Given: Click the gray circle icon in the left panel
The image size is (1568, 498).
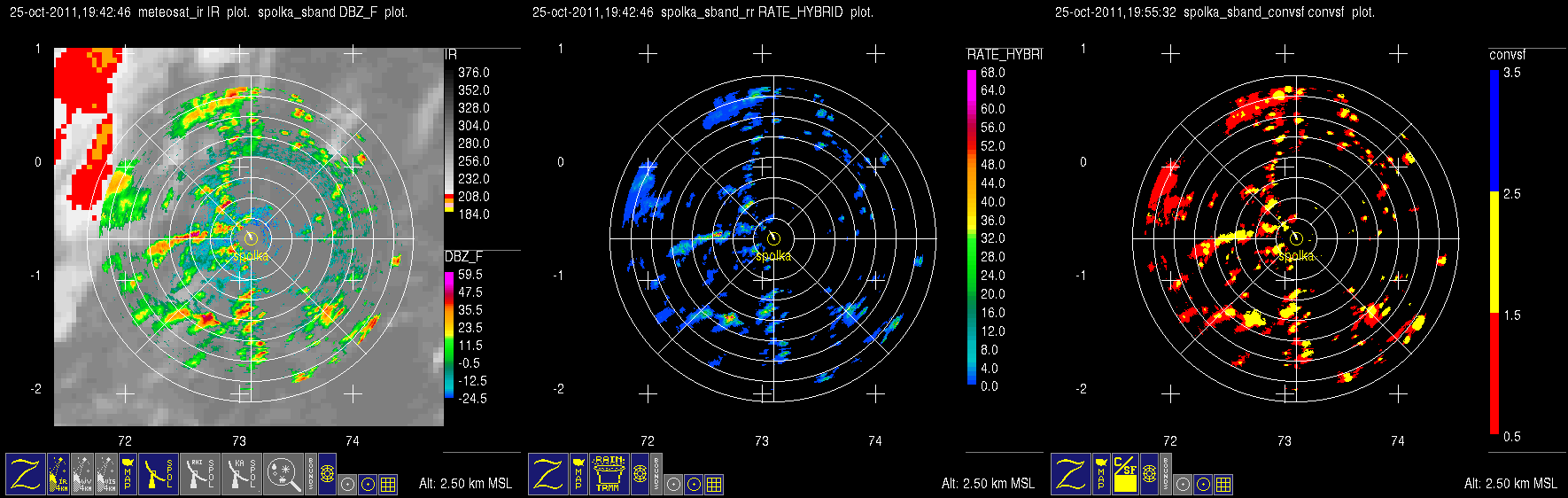Looking at the screenshot, I should (347, 485).
